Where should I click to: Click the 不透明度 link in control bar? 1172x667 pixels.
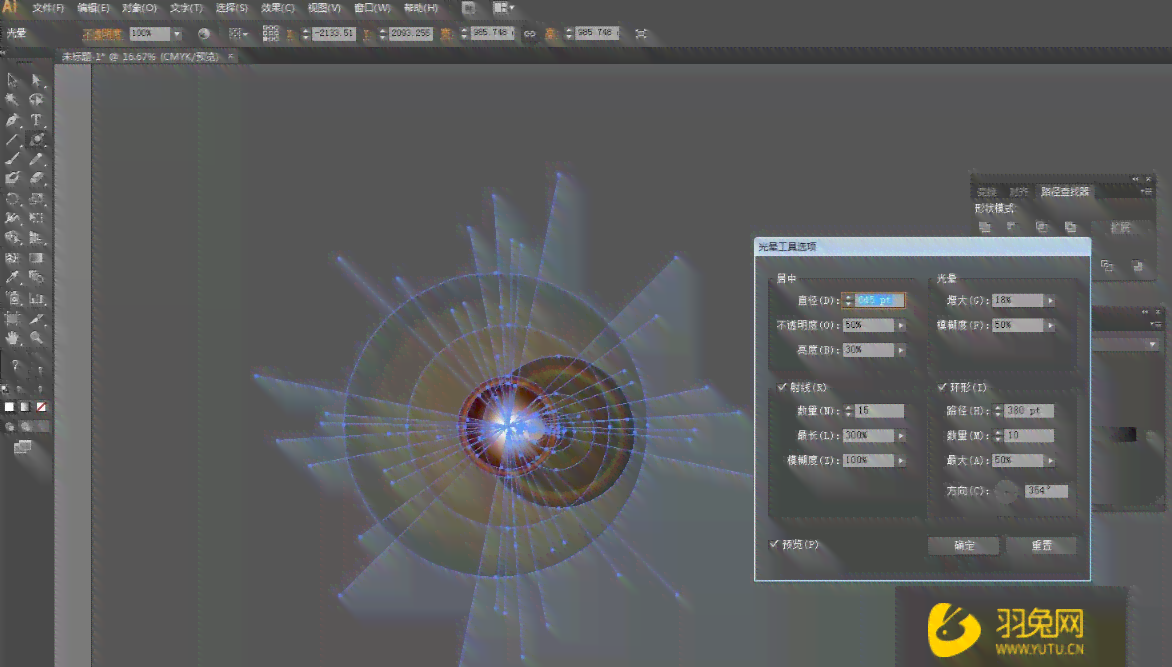pos(102,34)
